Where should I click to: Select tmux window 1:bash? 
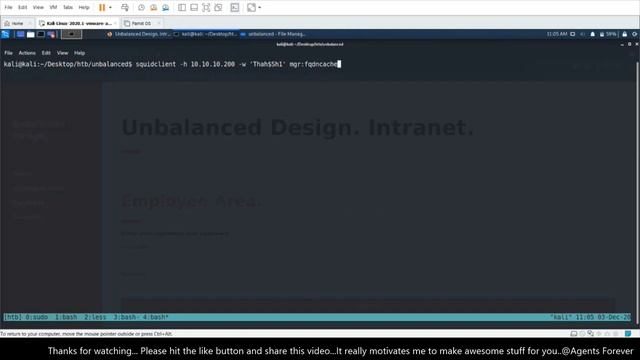[x=66, y=317]
